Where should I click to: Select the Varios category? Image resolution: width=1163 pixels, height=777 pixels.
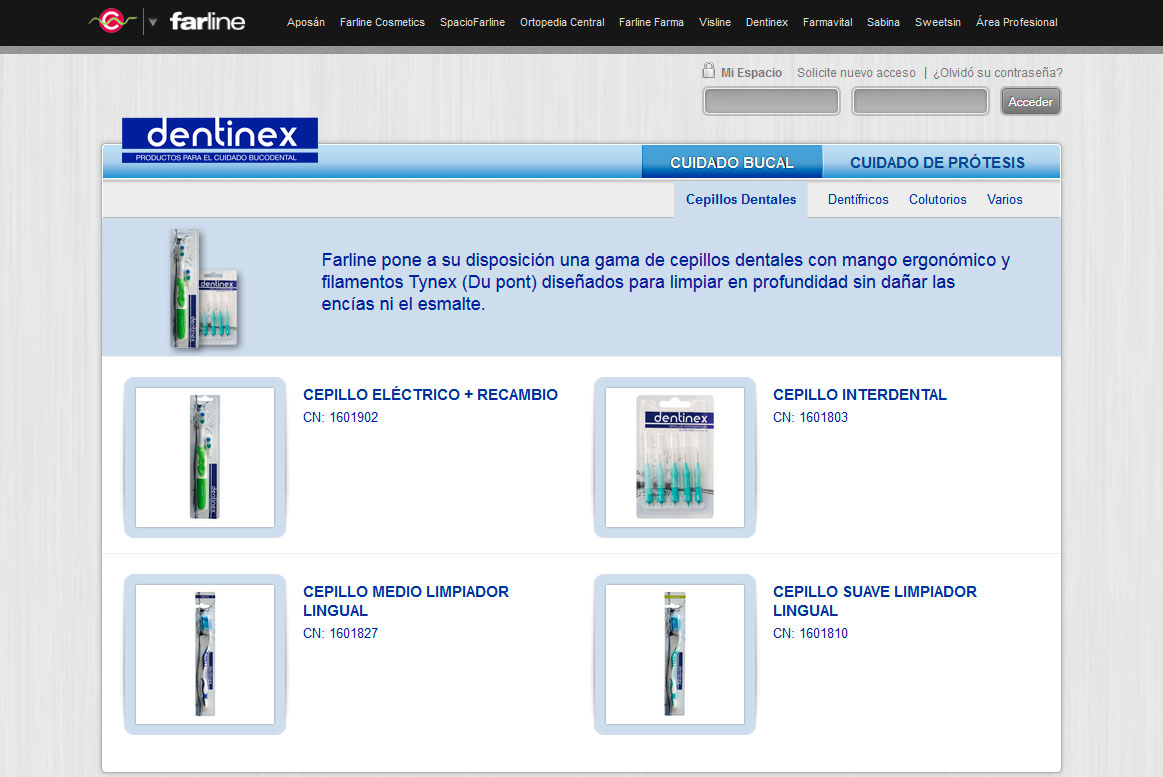(1004, 199)
